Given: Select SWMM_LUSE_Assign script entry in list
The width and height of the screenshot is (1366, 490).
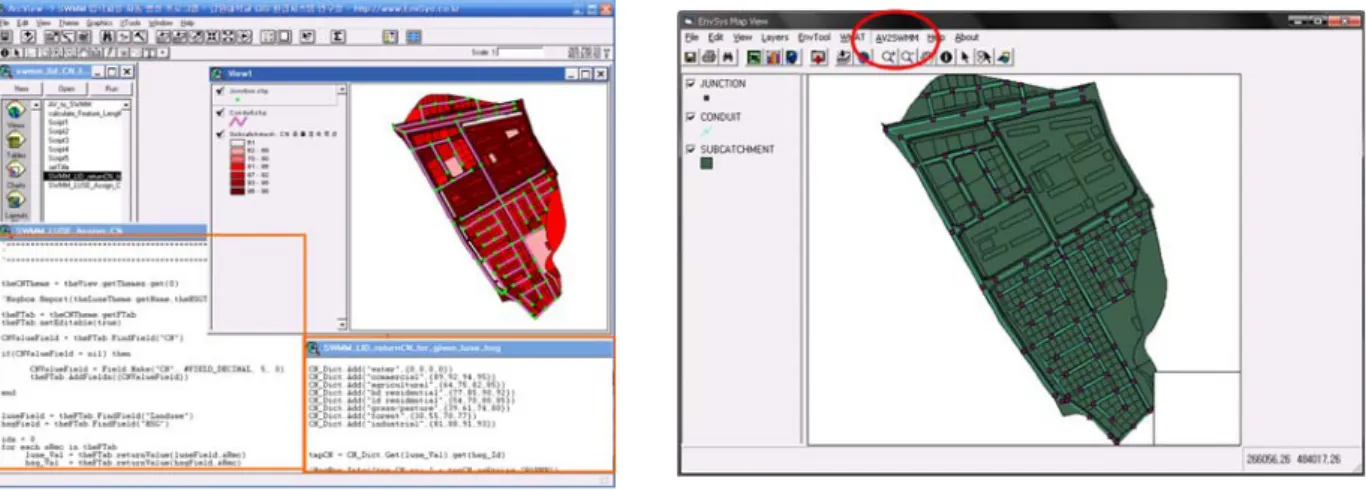Looking at the screenshot, I should 84,186.
